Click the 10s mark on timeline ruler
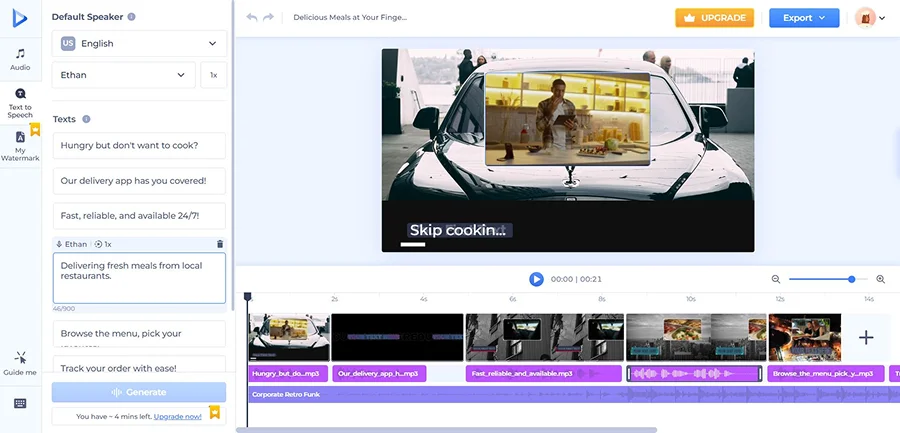This screenshot has height=433, width=900. click(690, 299)
